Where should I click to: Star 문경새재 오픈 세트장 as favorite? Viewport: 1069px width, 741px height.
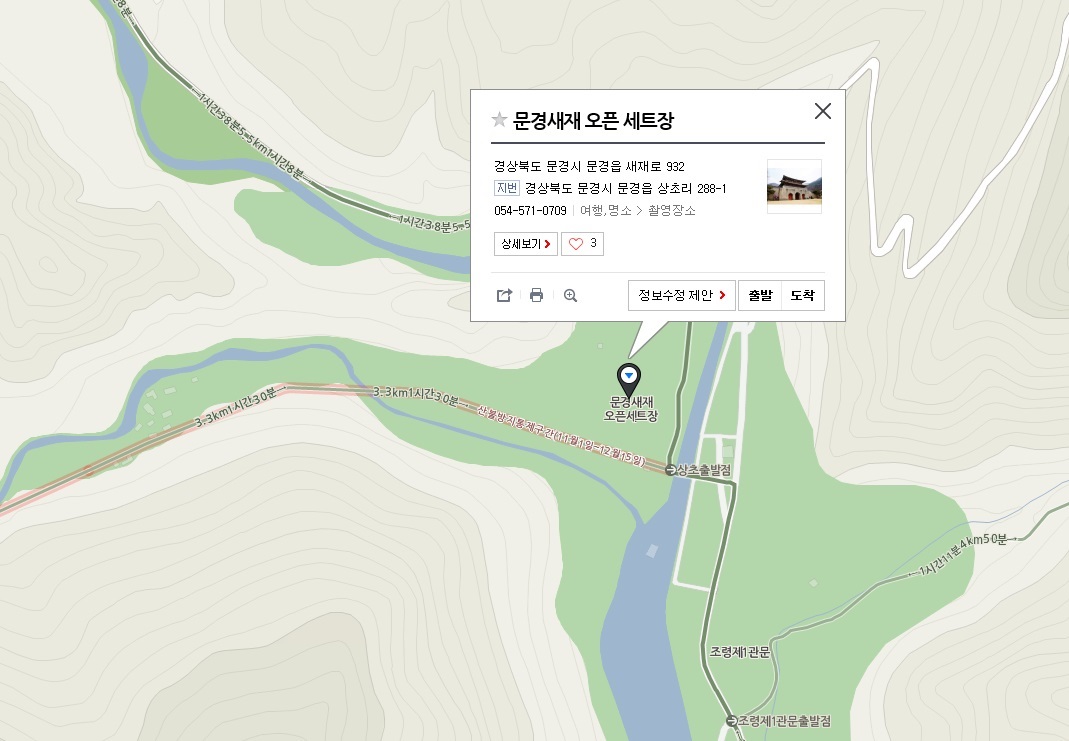pos(499,120)
